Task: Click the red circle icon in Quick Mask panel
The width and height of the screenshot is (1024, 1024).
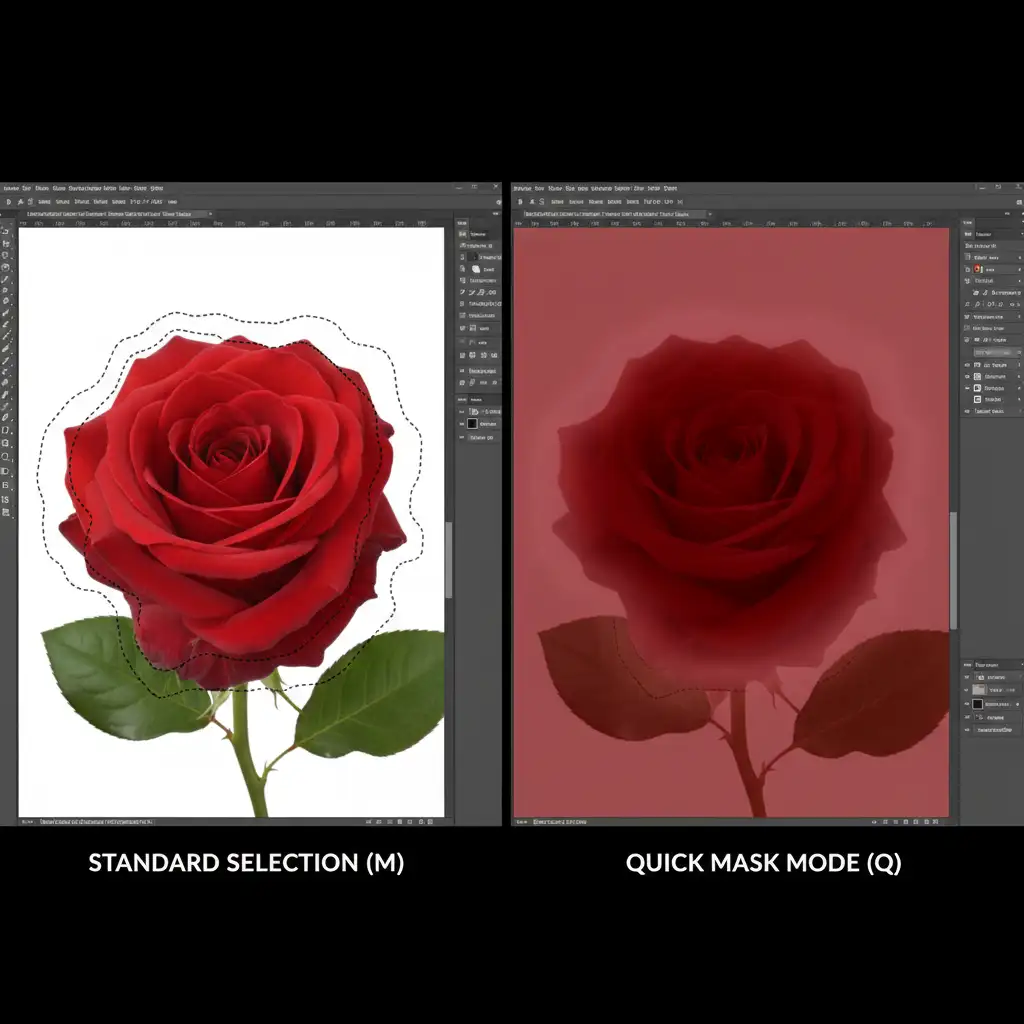Action: point(979,269)
